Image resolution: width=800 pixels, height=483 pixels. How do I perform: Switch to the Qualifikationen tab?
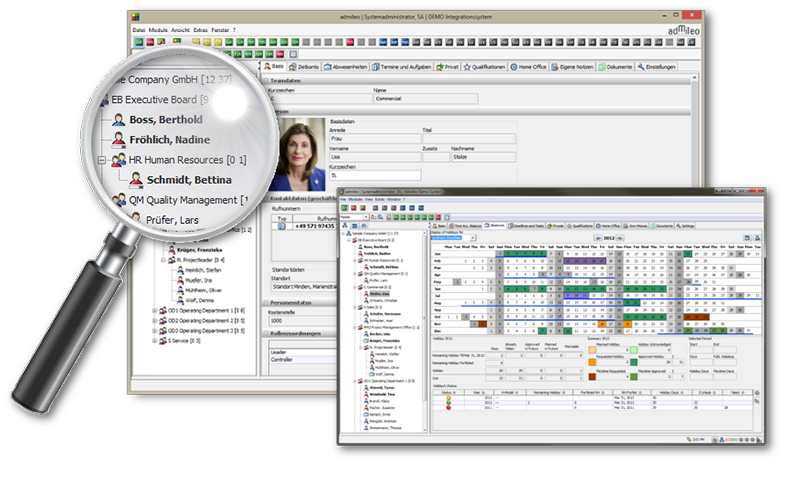click(x=484, y=67)
